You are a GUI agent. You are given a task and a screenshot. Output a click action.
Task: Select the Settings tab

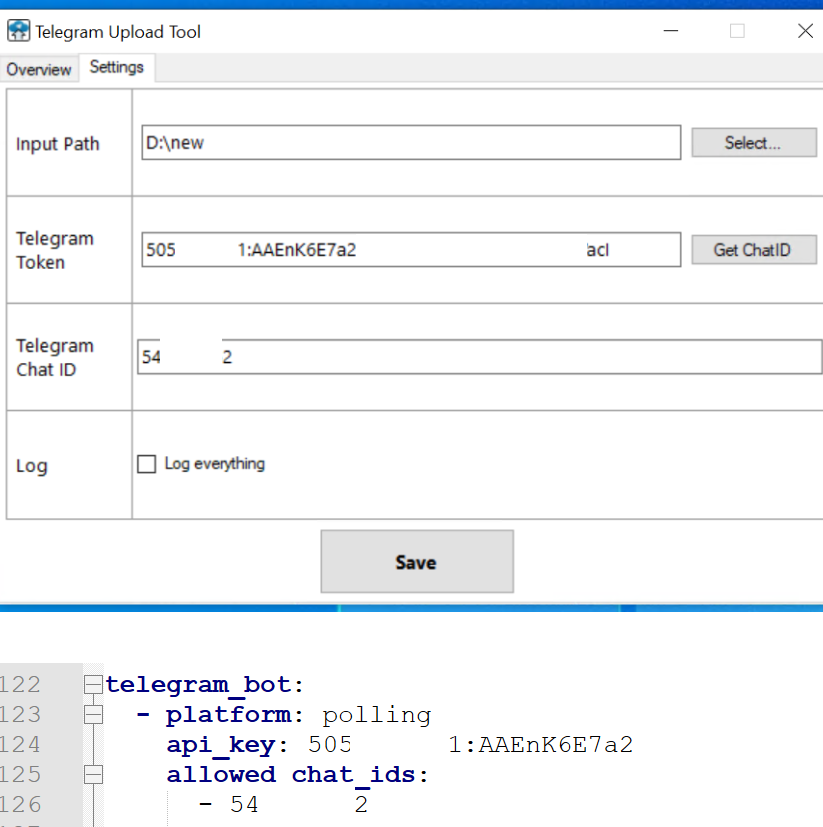tap(117, 68)
